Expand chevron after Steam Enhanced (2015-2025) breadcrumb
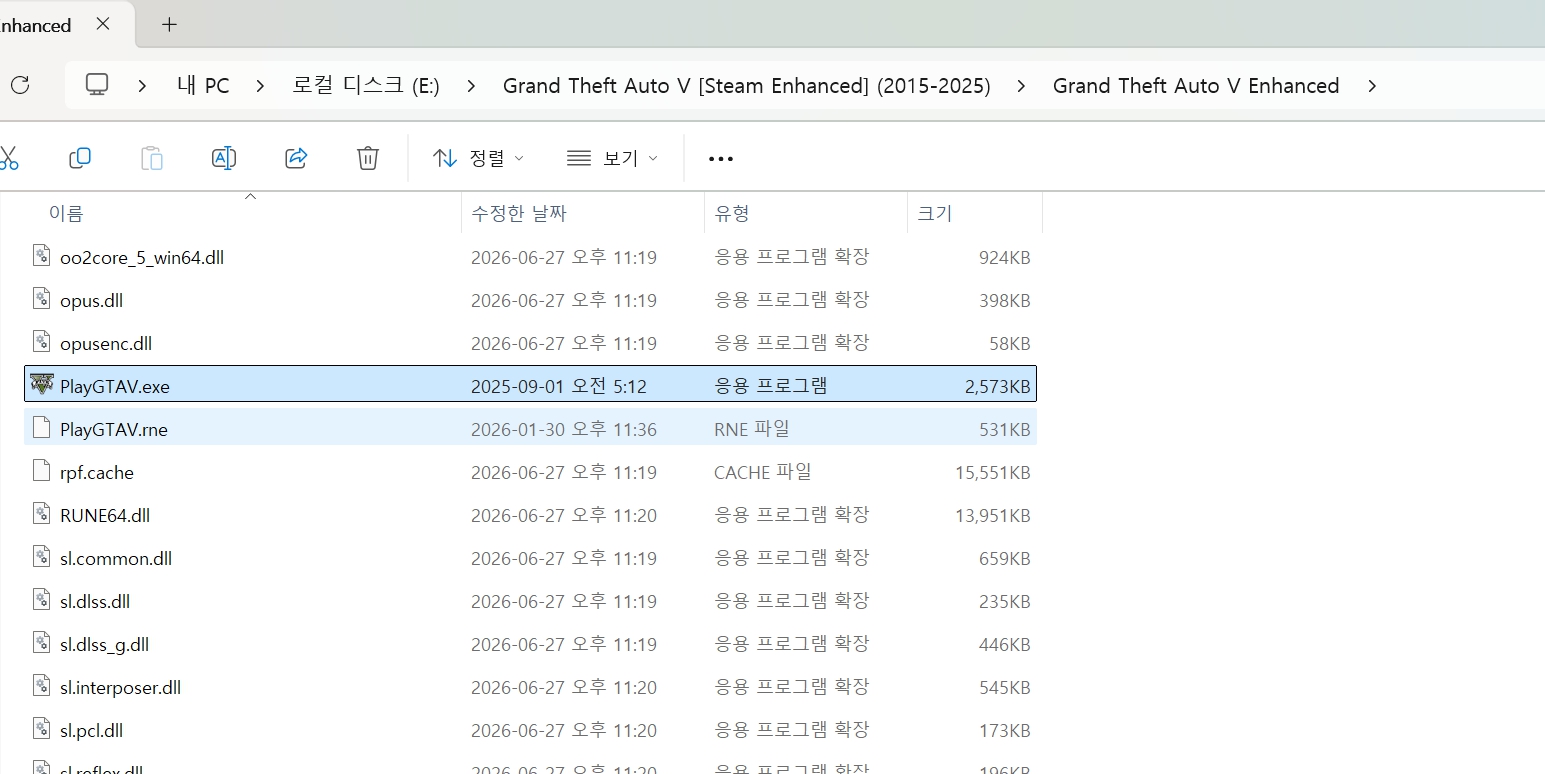The width and height of the screenshot is (1545, 774). tap(1021, 86)
